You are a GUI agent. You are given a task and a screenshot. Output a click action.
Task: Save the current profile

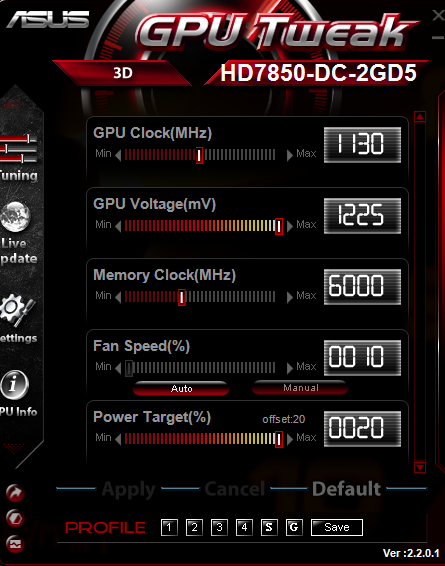click(x=337, y=527)
